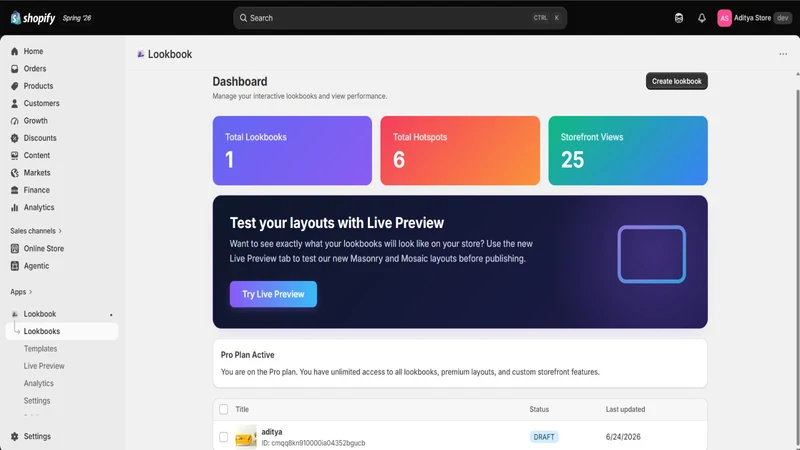
Task: Click the pin dot beside Lookbook app
Action: point(111,314)
